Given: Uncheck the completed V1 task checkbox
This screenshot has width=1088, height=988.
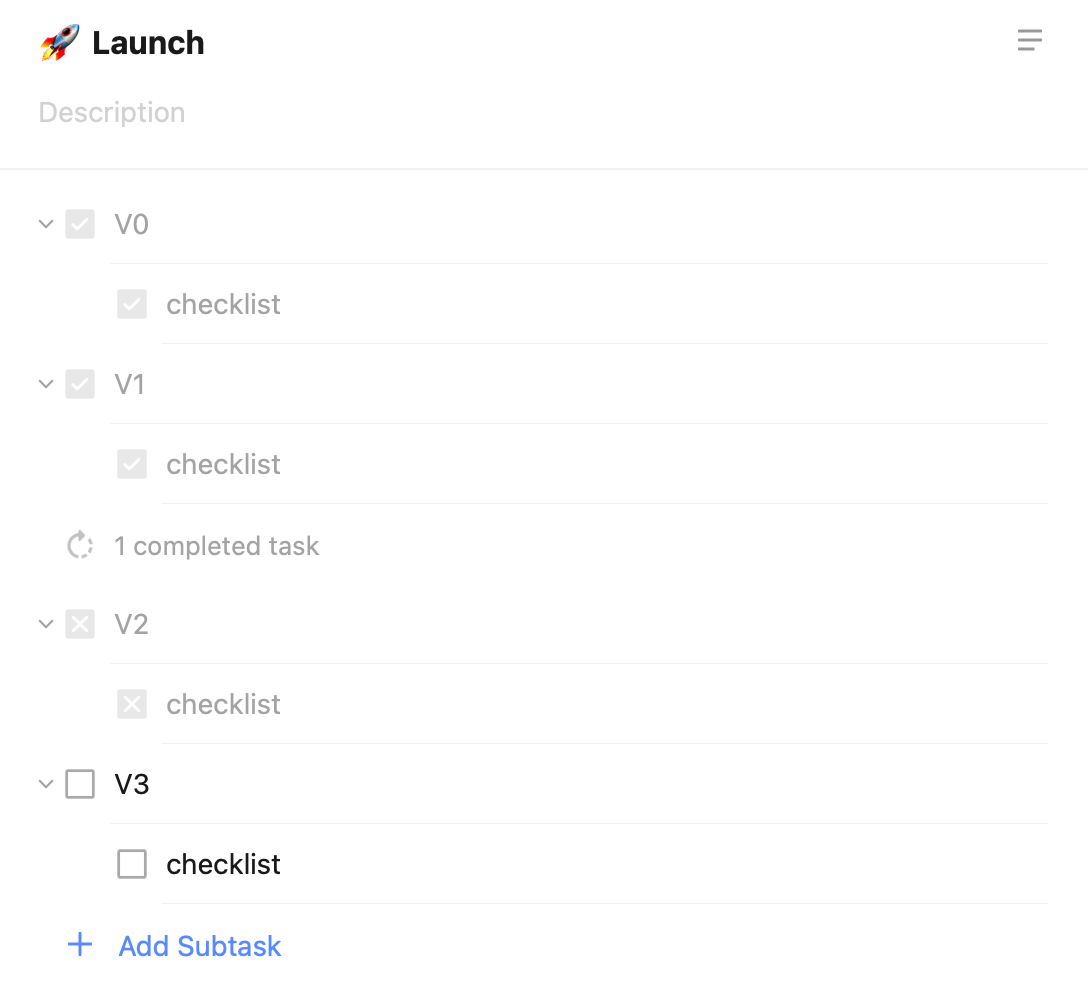Looking at the screenshot, I should click(x=80, y=384).
